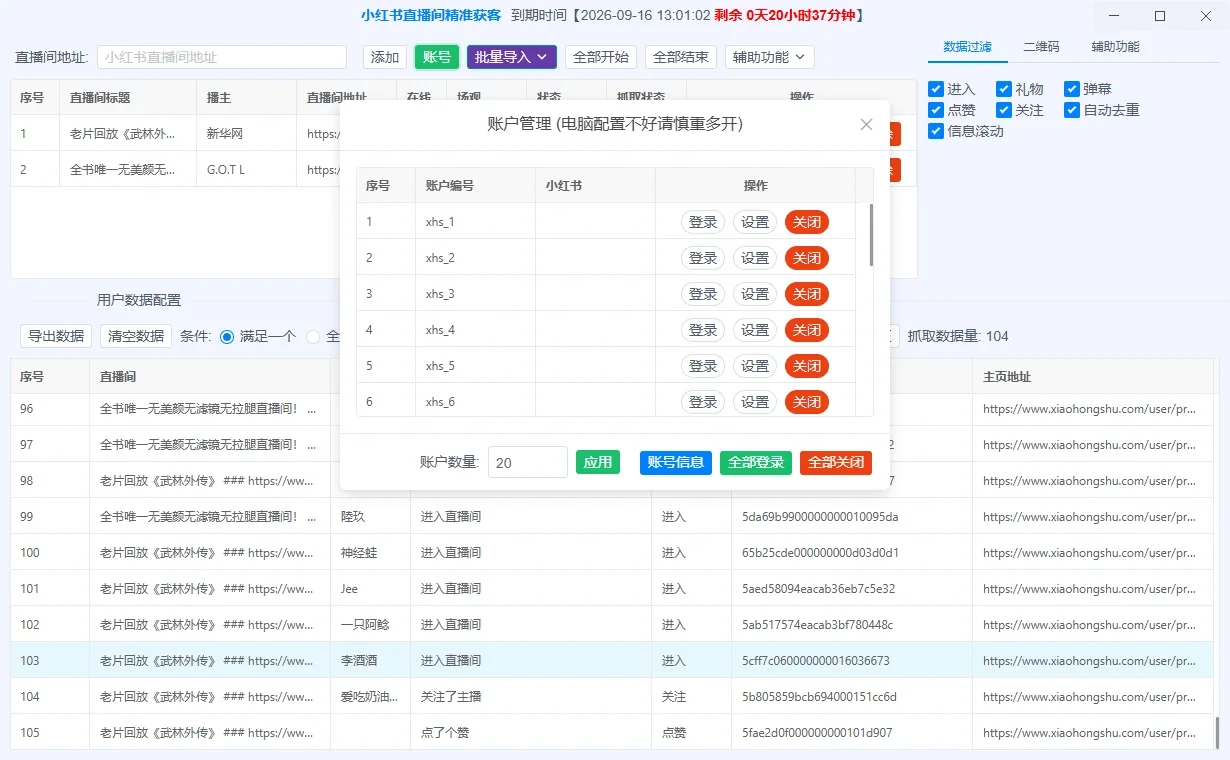Click the account list scrollbar in dialog
Viewport: 1230px width, 760px height.
pyautogui.click(x=871, y=235)
